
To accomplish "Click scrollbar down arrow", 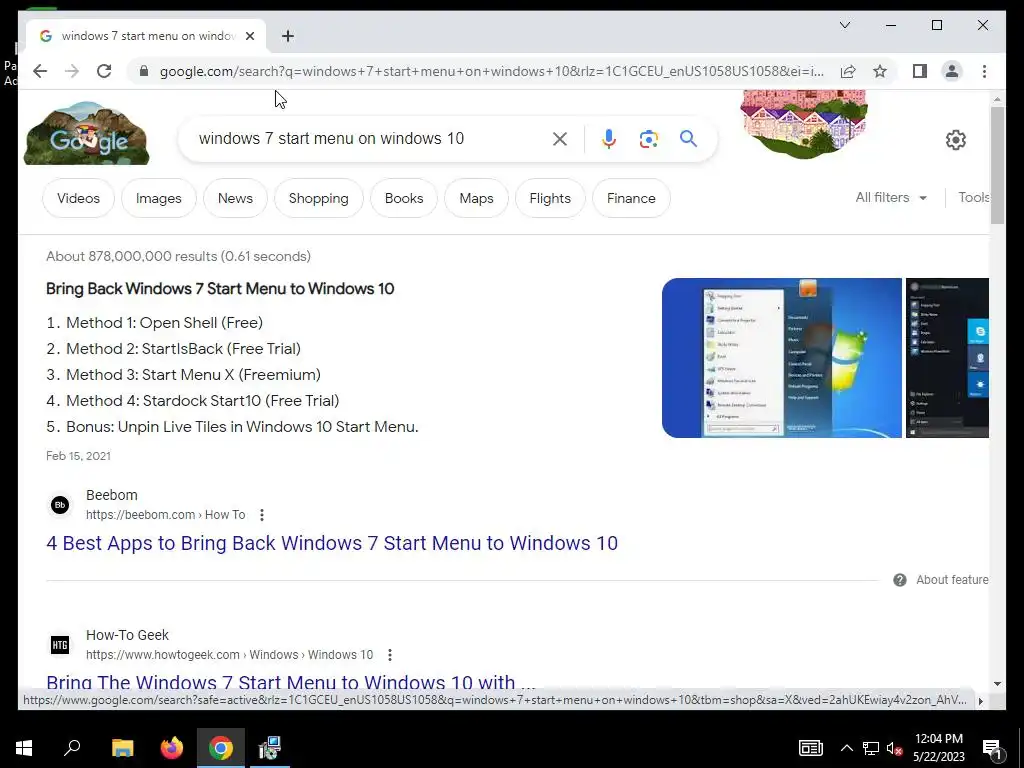I will (997, 684).
